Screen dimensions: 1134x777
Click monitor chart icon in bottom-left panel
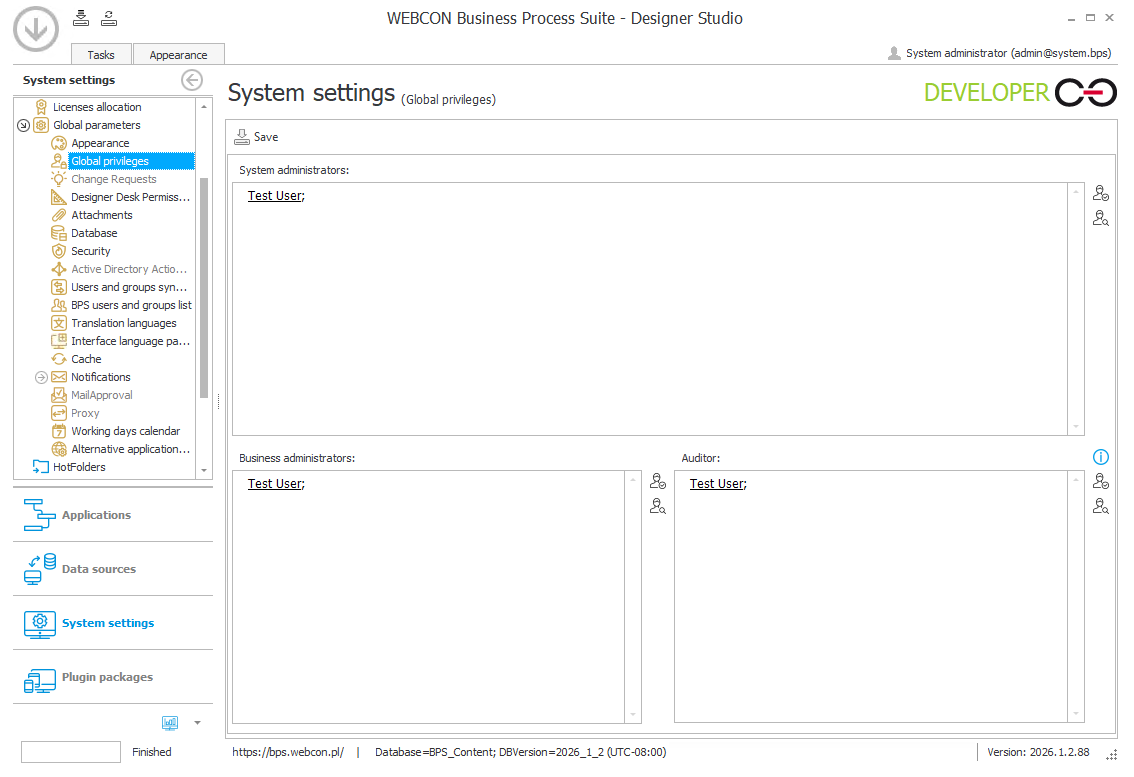170,722
